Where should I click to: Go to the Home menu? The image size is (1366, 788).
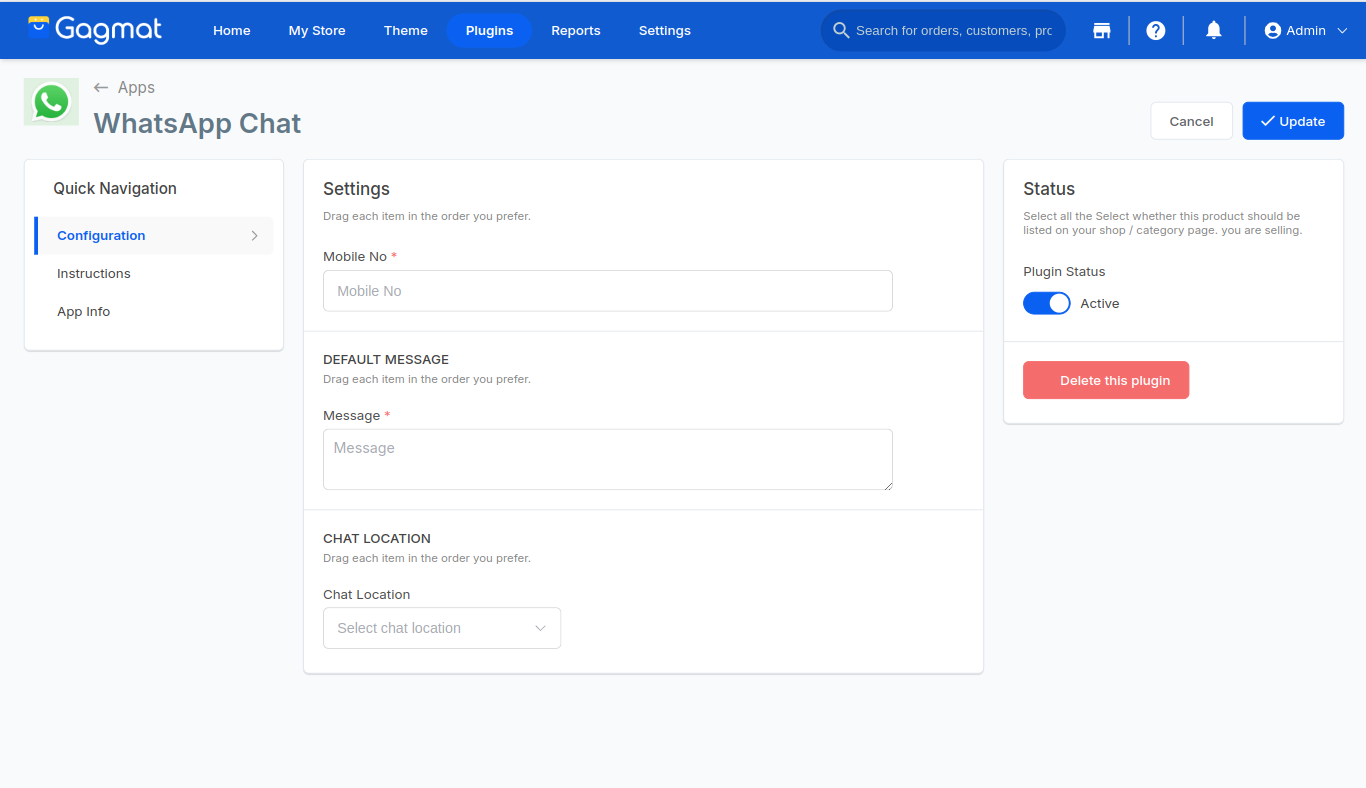tap(232, 31)
